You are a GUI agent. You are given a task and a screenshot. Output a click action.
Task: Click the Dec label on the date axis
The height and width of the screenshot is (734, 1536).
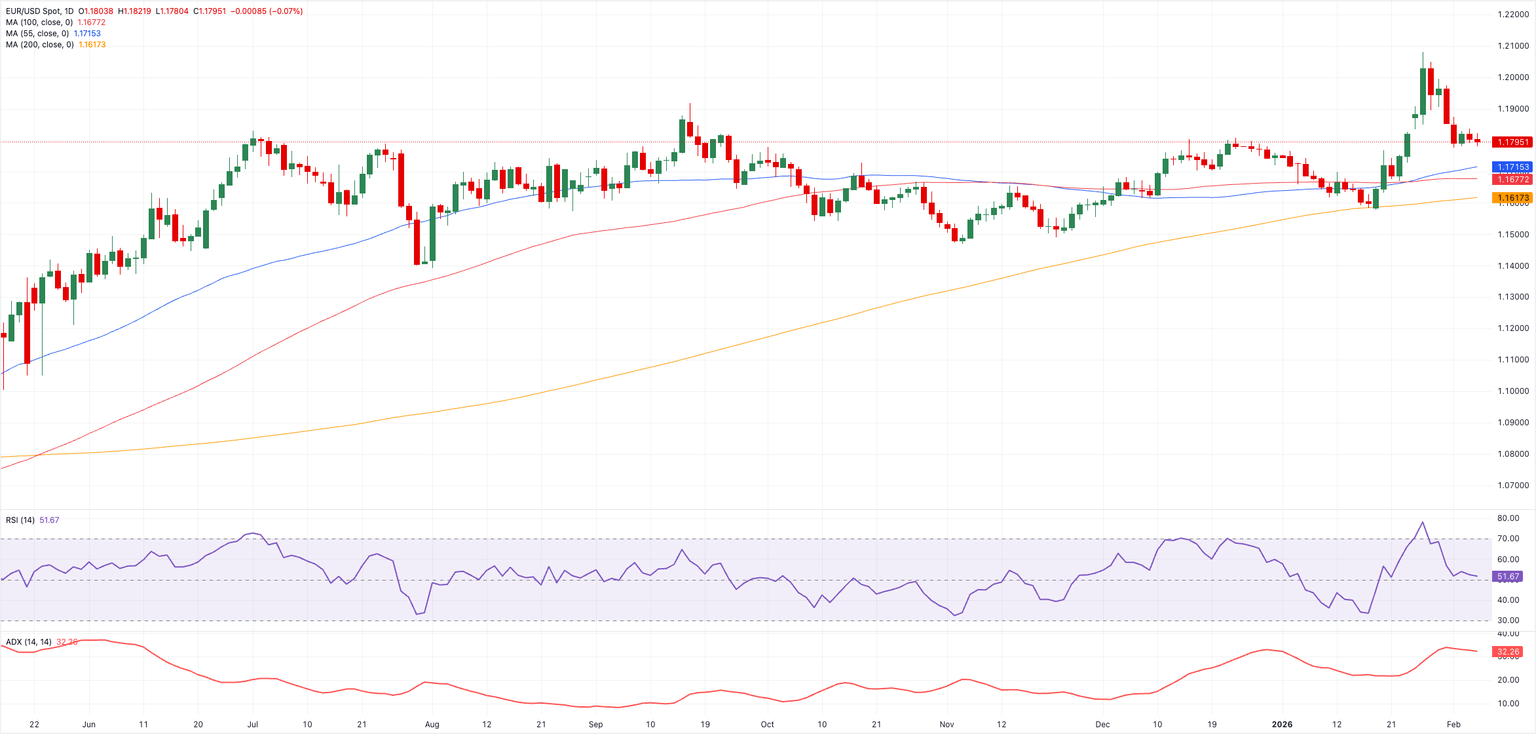[x=1102, y=722]
